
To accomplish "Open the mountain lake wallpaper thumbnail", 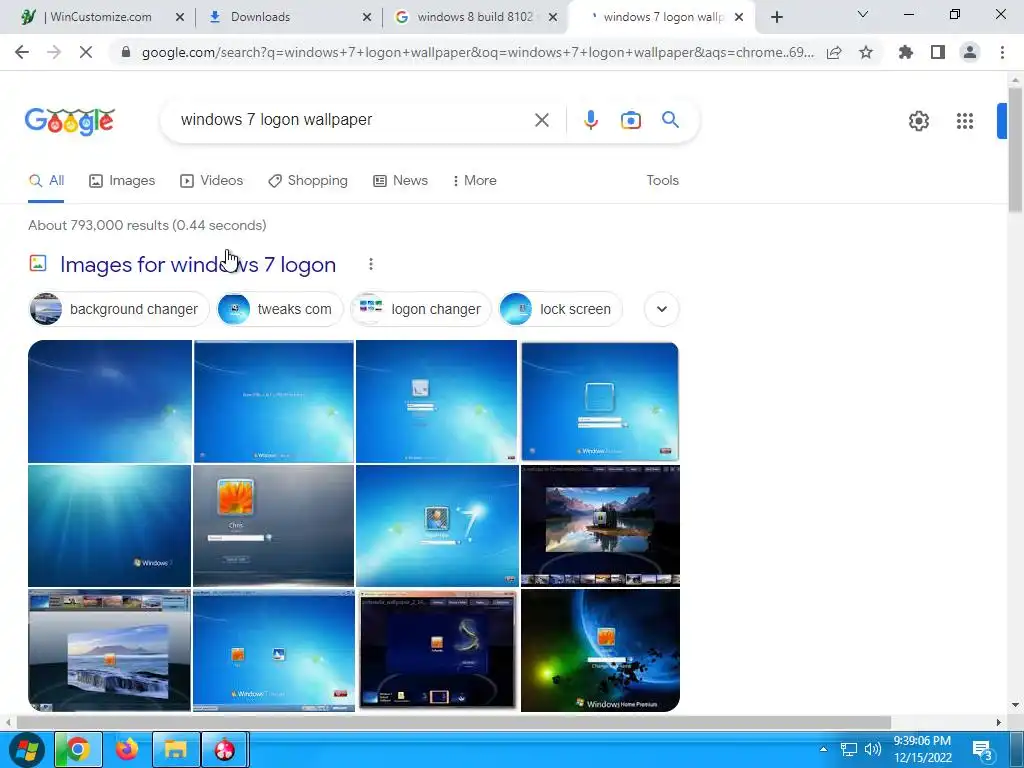I will [x=600, y=526].
